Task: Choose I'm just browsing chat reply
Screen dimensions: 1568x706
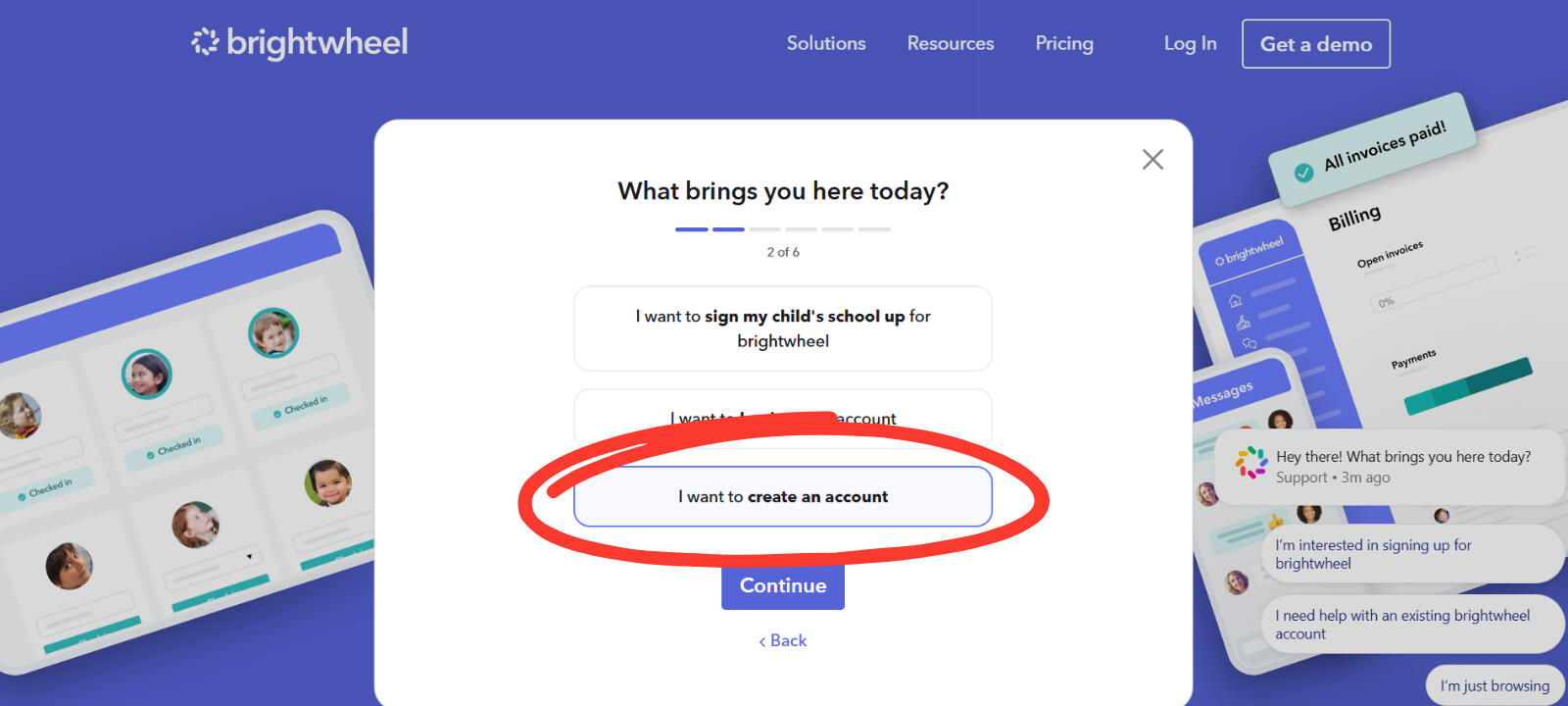Action: coord(1494,685)
